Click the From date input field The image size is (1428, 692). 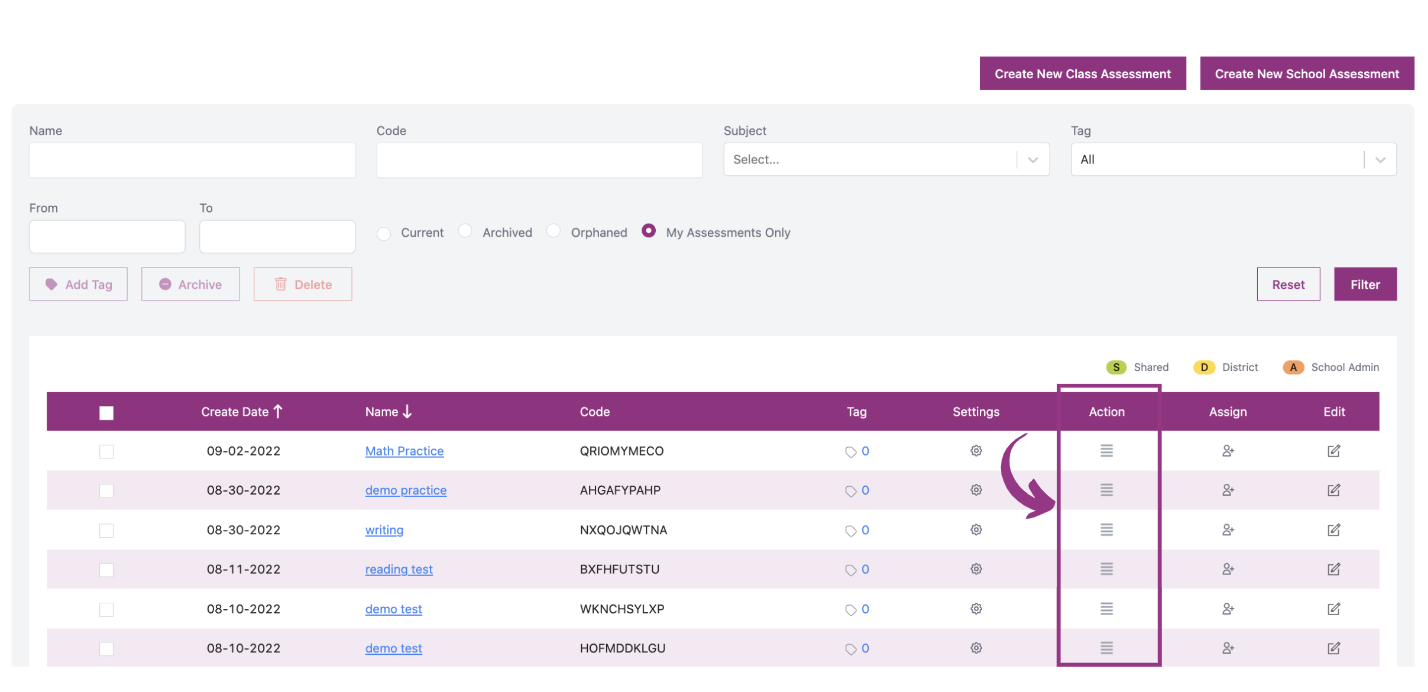tap(107, 237)
